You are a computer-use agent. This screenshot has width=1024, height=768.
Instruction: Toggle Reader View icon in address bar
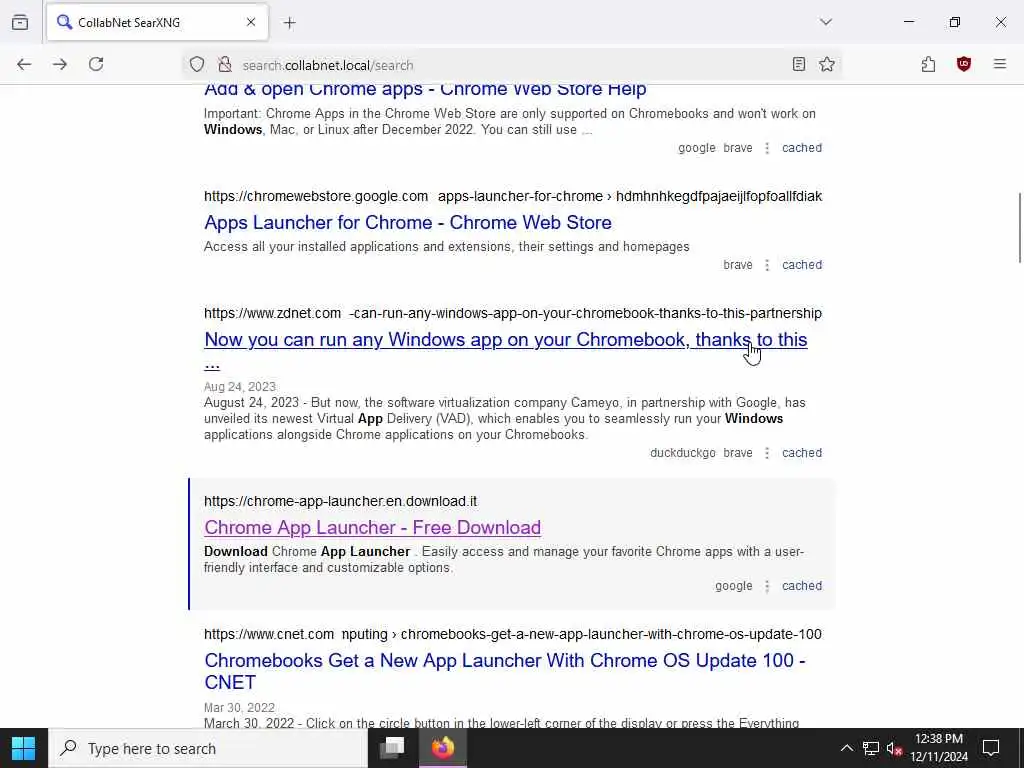[x=799, y=64]
